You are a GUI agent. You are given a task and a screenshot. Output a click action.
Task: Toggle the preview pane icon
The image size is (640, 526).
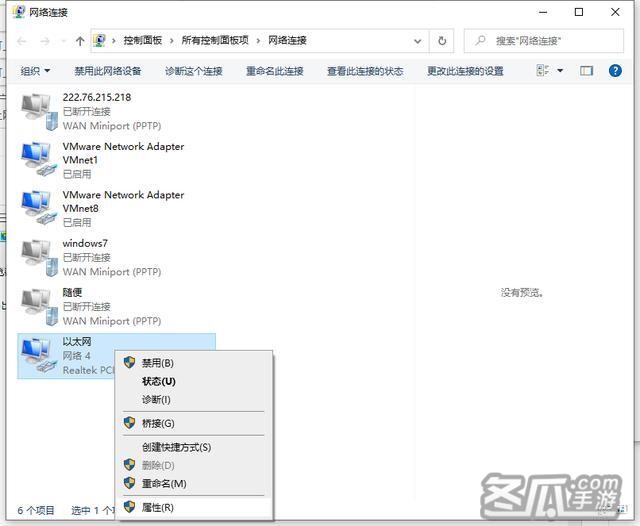tap(586, 71)
